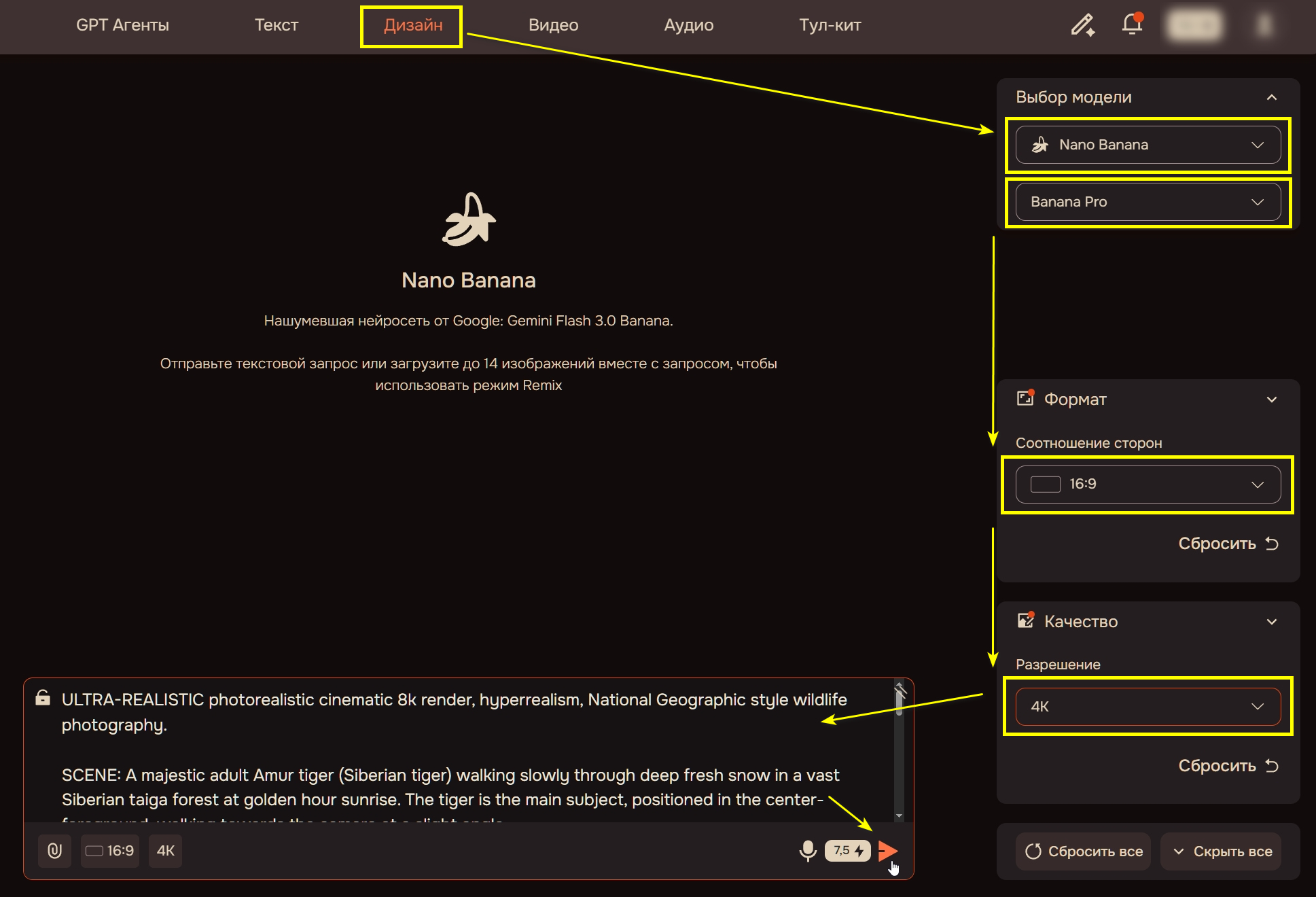
Task: Click the Скрыть все button
Action: pos(1222,851)
